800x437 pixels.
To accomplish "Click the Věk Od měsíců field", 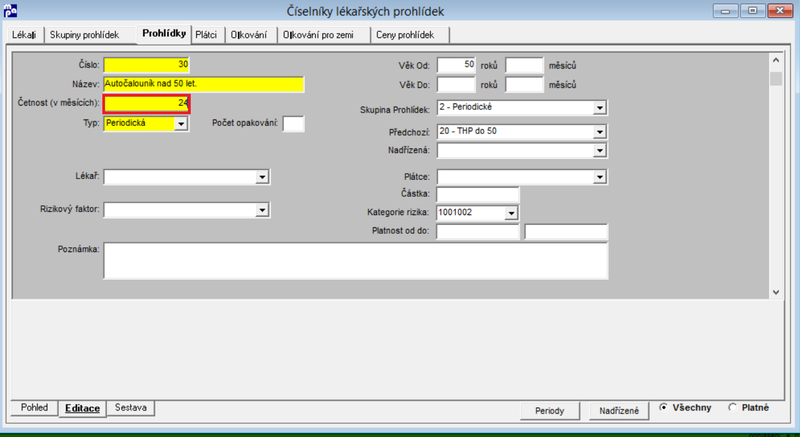I will click(x=524, y=65).
